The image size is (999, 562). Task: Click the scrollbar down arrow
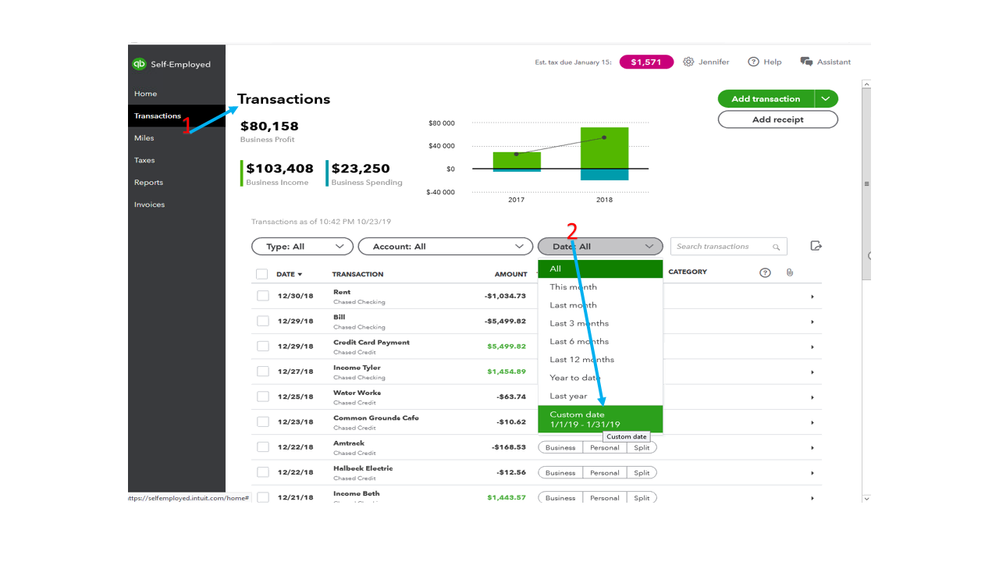tap(866, 498)
